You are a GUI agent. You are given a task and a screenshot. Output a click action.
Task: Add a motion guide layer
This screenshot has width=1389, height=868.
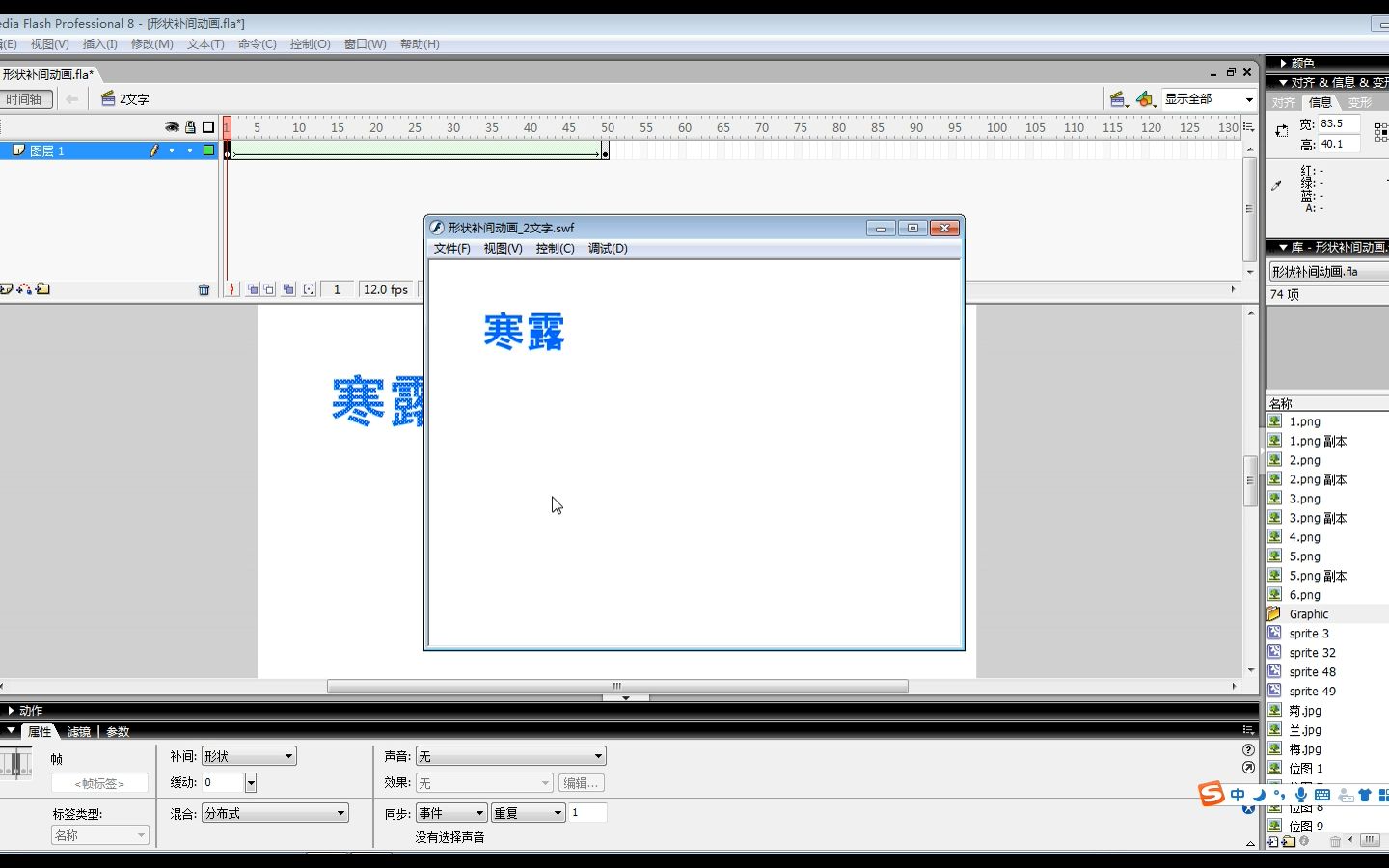click(x=24, y=289)
